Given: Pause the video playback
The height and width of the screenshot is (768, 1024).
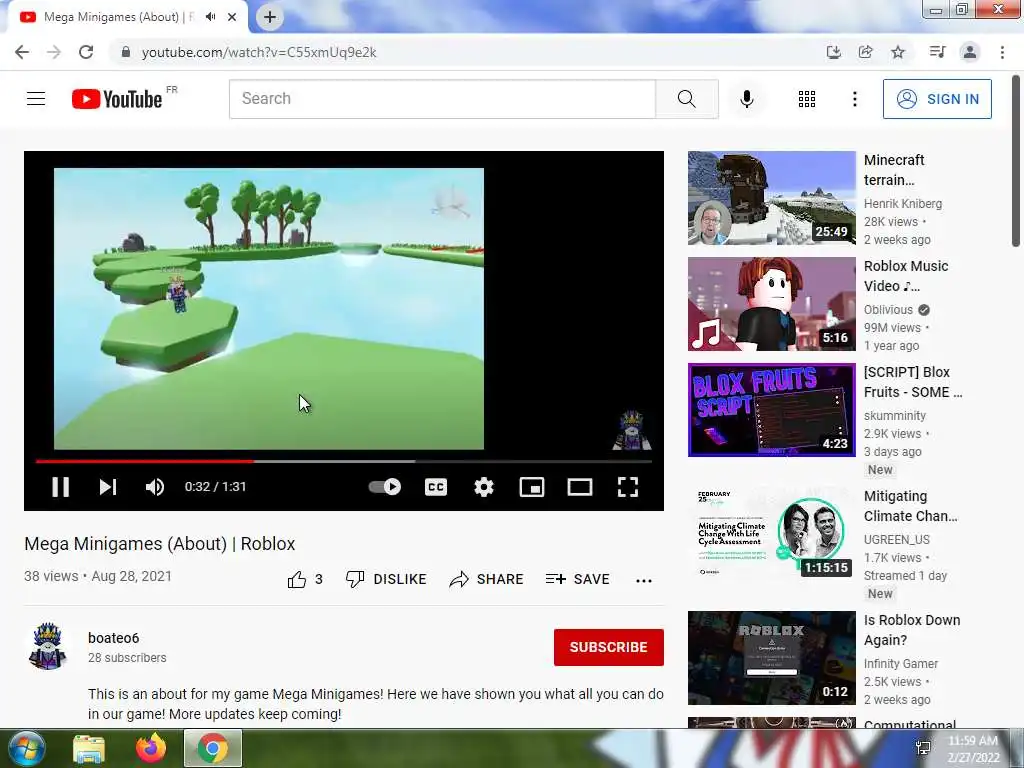Looking at the screenshot, I should click(x=60, y=487).
